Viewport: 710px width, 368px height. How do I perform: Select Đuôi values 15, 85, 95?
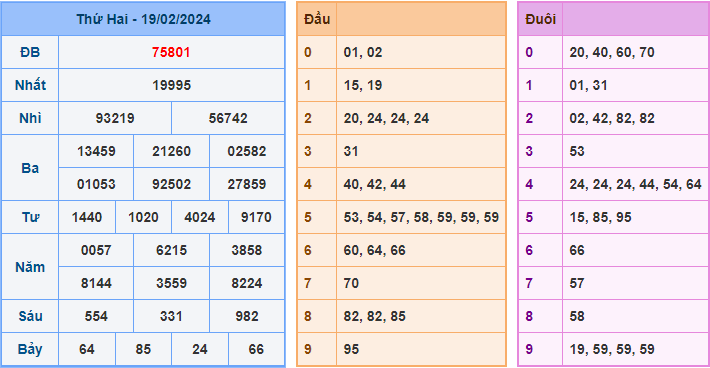pos(600,217)
